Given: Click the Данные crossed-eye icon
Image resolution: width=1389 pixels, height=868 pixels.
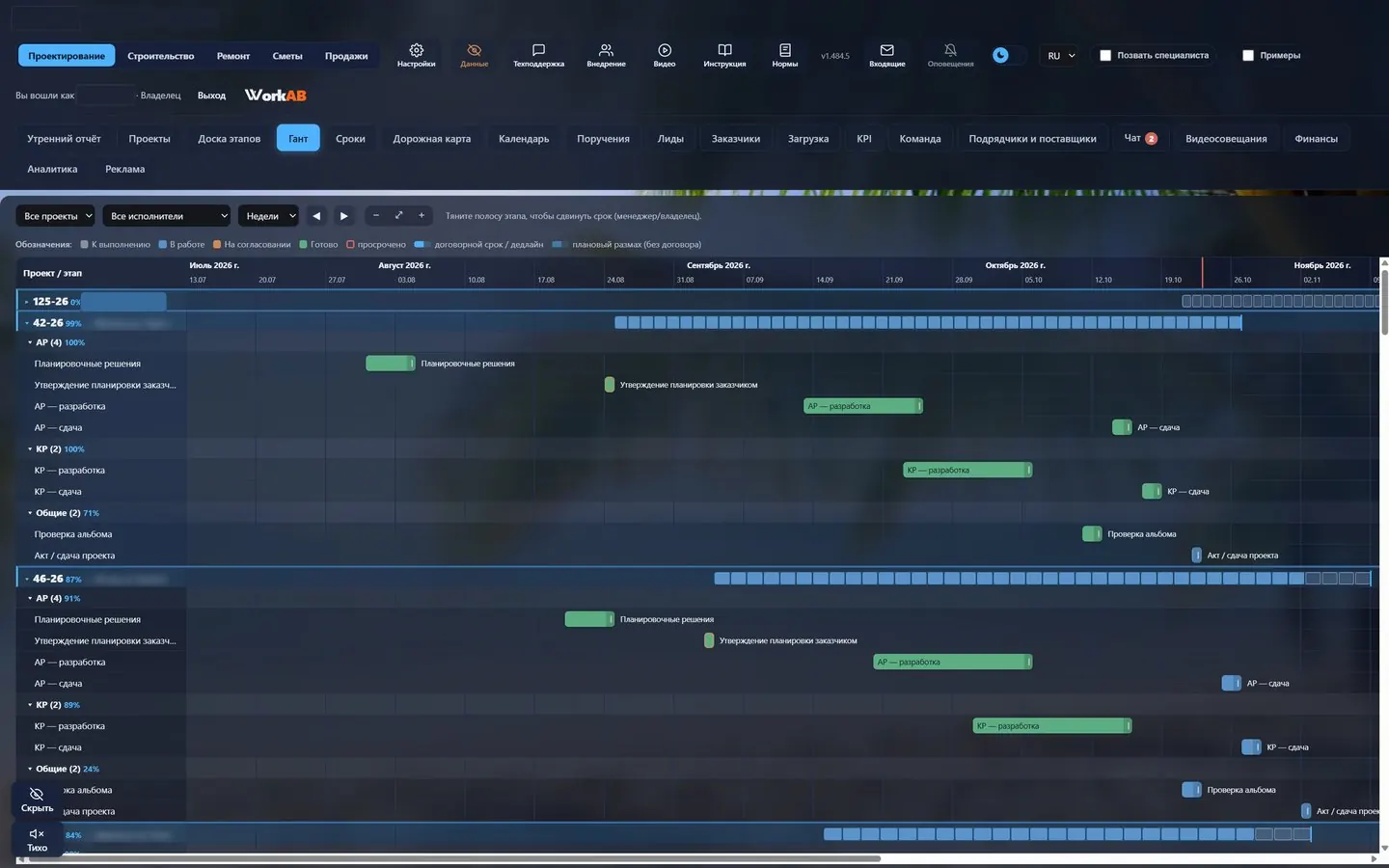Looking at the screenshot, I should pyautogui.click(x=474, y=50).
